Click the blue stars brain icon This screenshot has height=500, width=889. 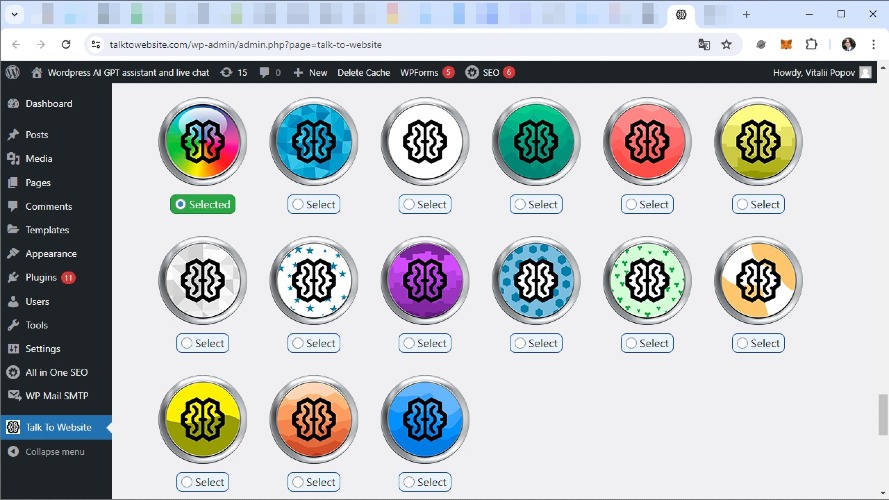click(x=314, y=281)
